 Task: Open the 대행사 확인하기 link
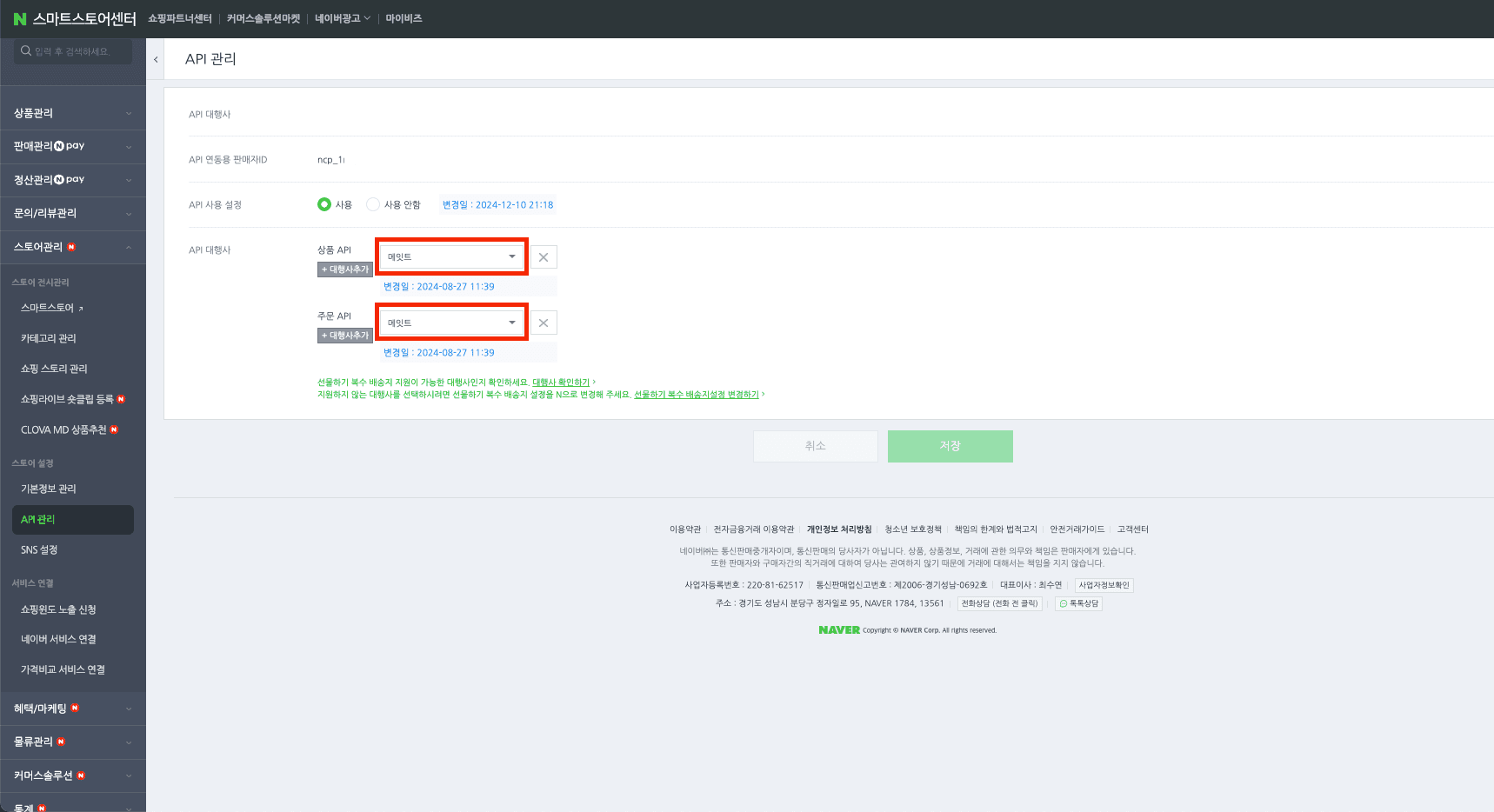(561, 383)
